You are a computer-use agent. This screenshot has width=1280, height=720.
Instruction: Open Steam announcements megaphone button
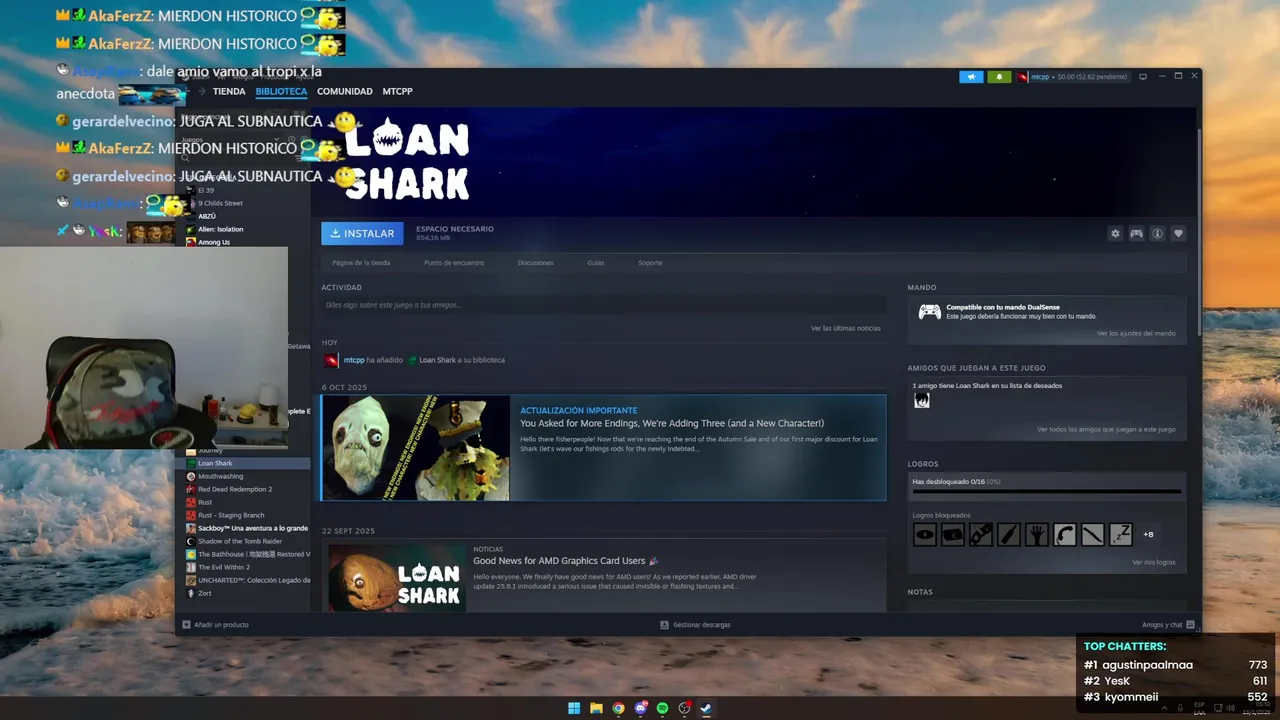(971, 77)
